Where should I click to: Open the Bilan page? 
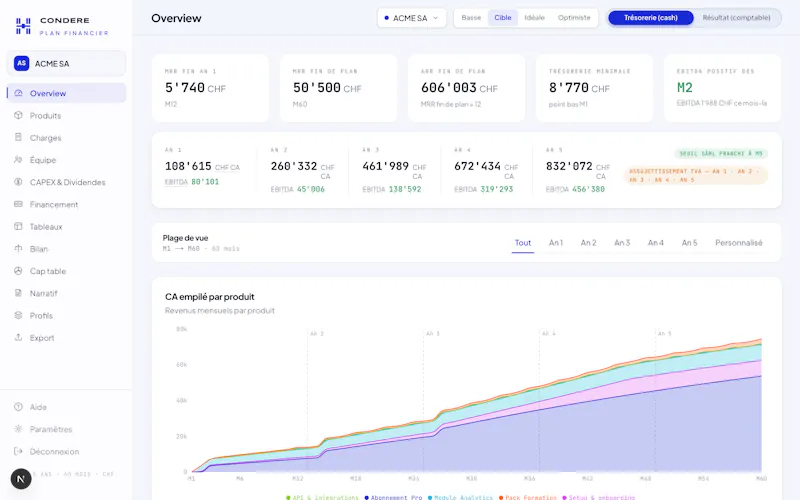point(66,248)
